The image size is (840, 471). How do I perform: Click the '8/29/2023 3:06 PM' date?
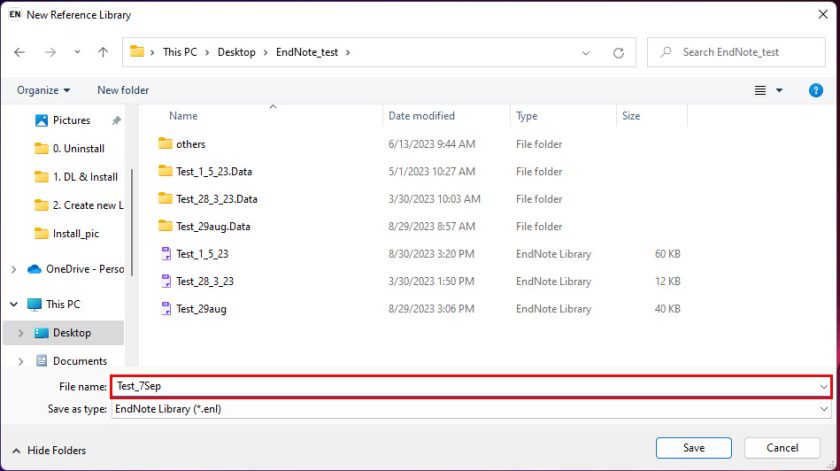click(431, 309)
